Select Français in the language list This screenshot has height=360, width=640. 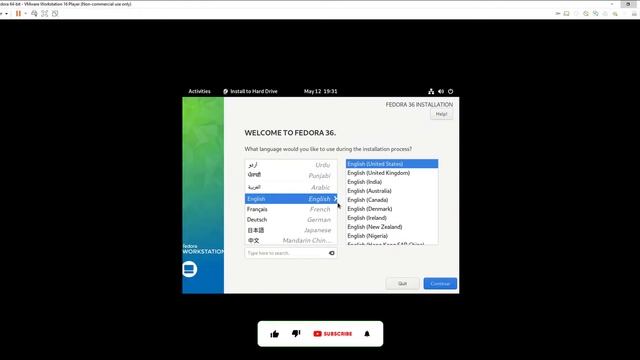(291, 209)
